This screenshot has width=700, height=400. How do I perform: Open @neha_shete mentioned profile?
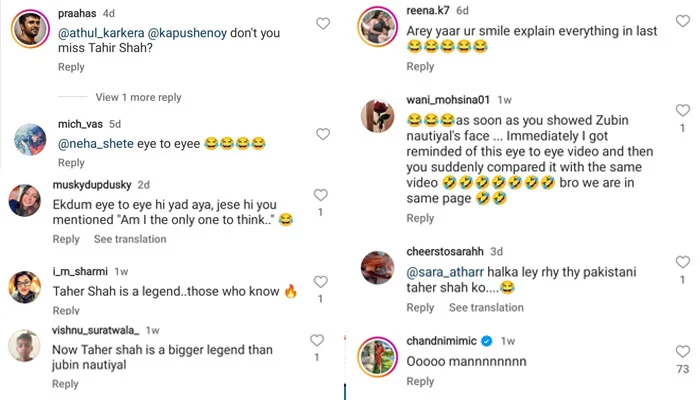pyautogui.click(x=96, y=144)
